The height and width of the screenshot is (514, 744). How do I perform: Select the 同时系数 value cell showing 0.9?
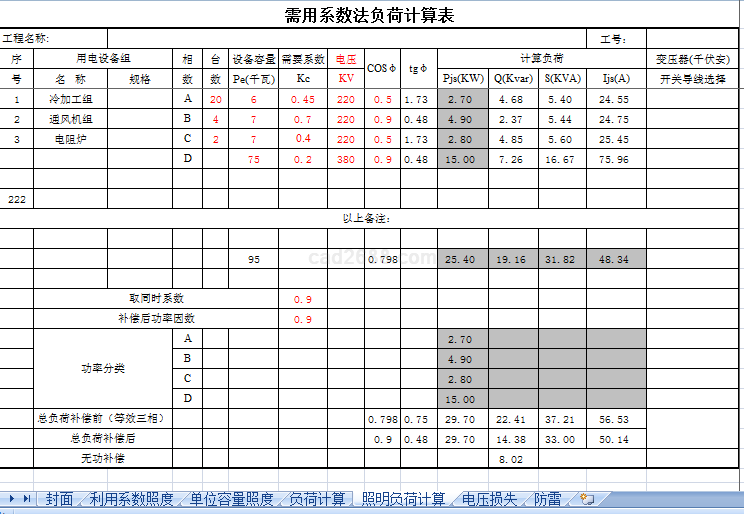pyautogui.click(x=303, y=299)
